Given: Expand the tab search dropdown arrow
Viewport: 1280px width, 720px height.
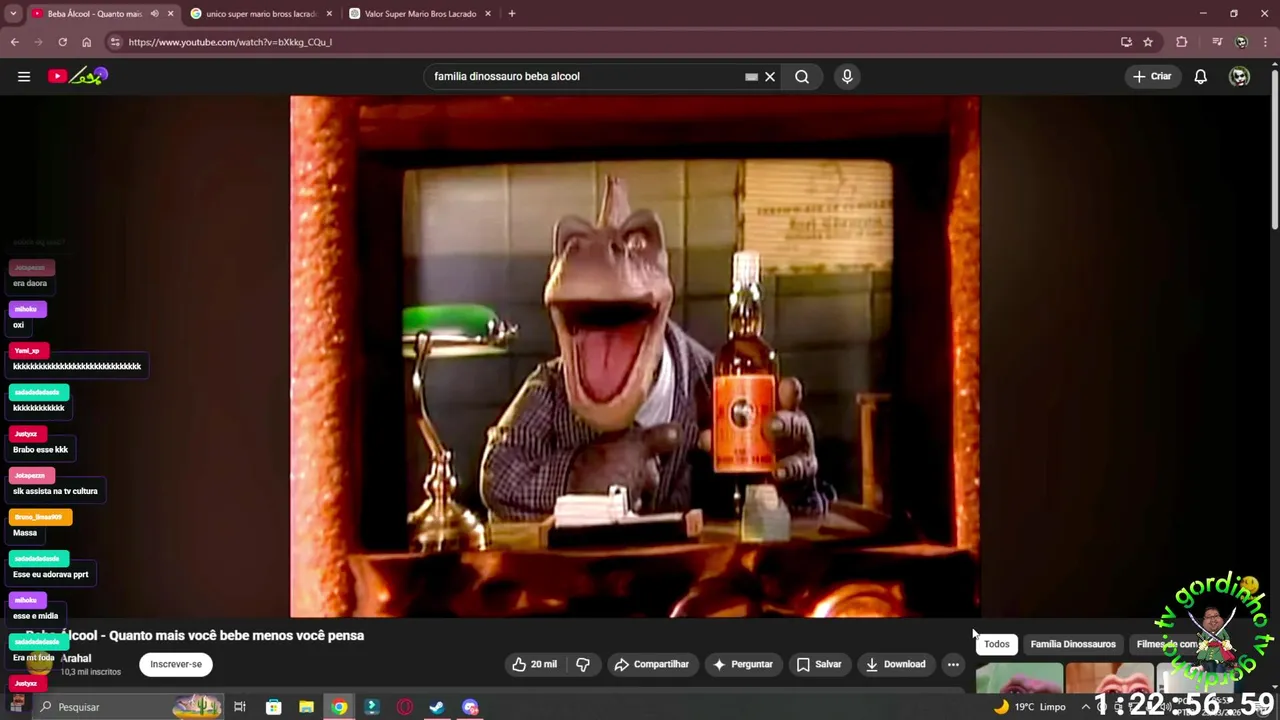Looking at the screenshot, I should click(x=14, y=14).
